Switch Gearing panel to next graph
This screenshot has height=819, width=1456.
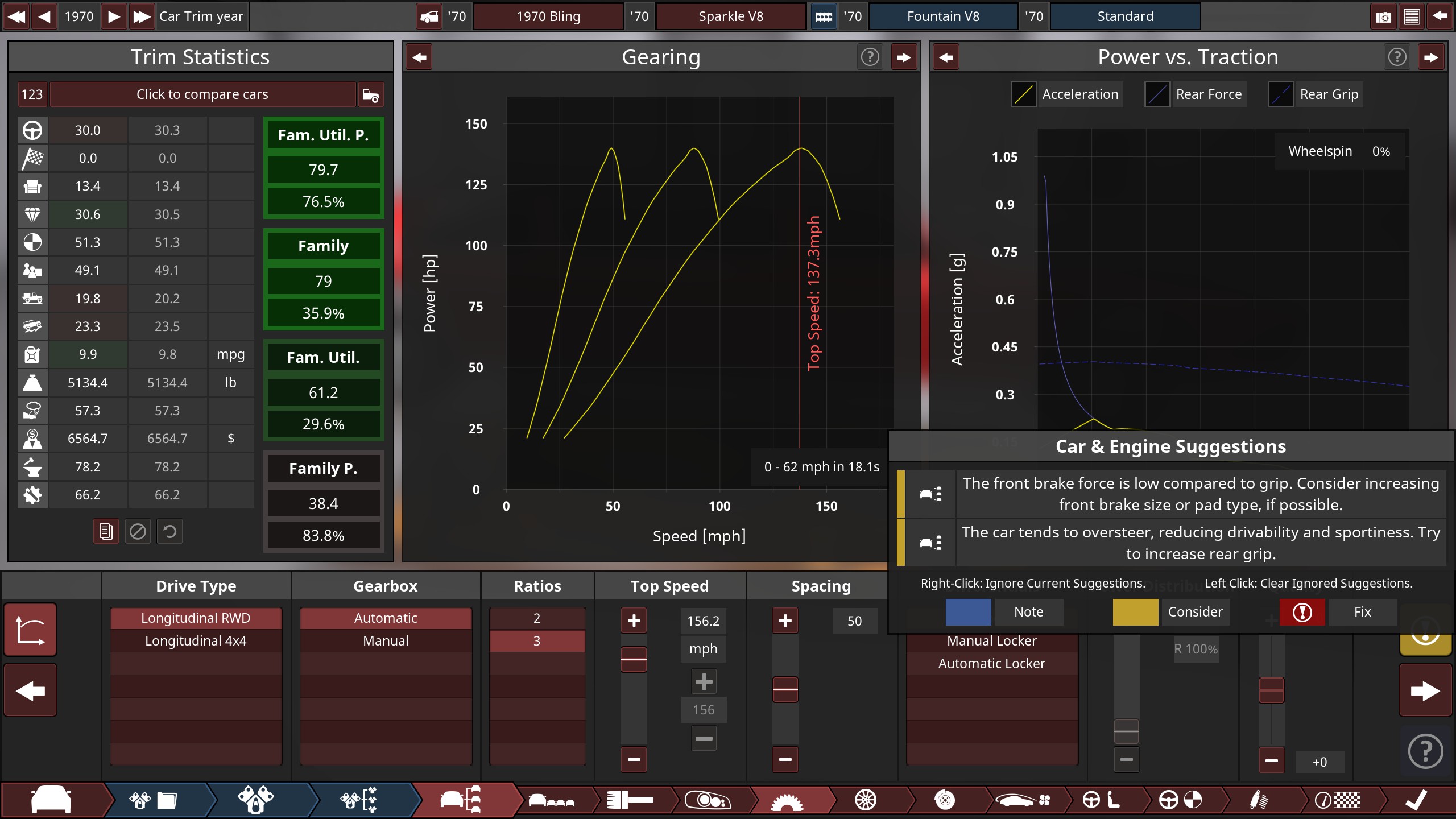click(x=903, y=57)
